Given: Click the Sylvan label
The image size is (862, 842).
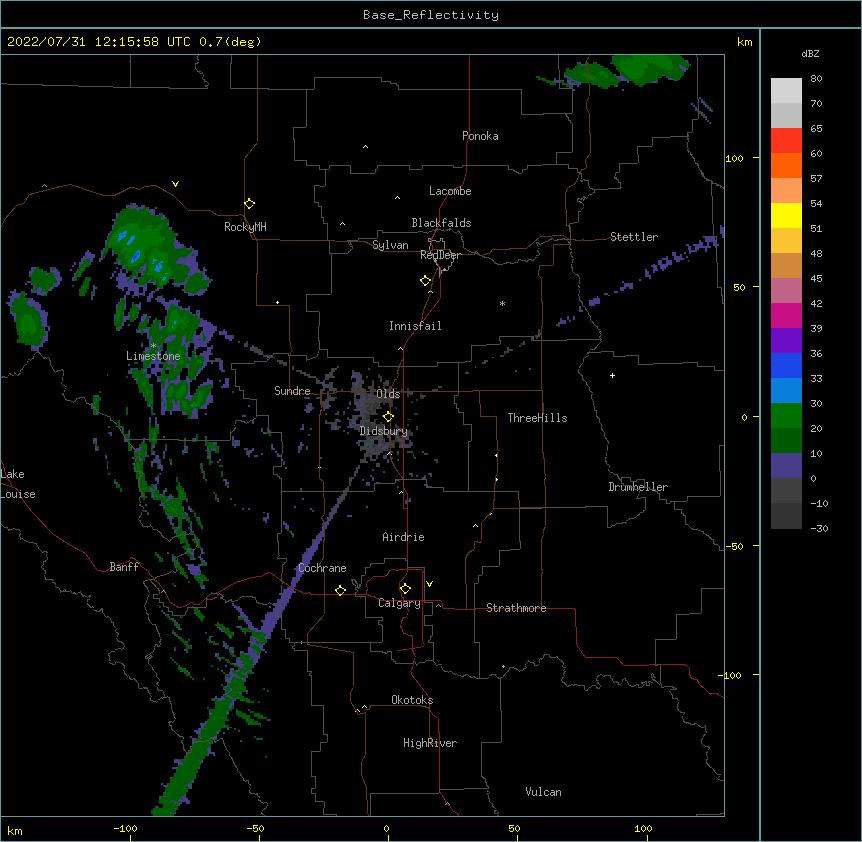Looking at the screenshot, I should point(390,245).
